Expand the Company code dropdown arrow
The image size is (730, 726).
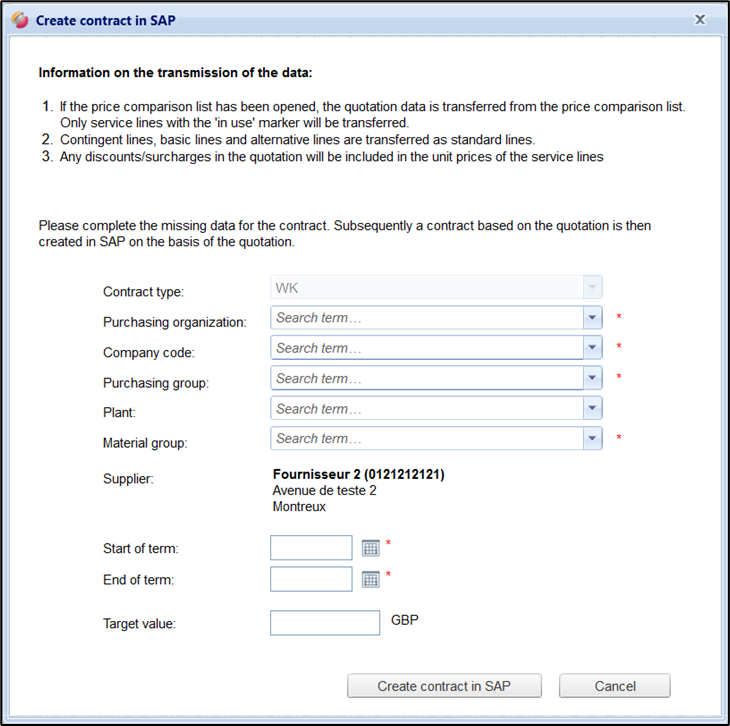pos(593,348)
